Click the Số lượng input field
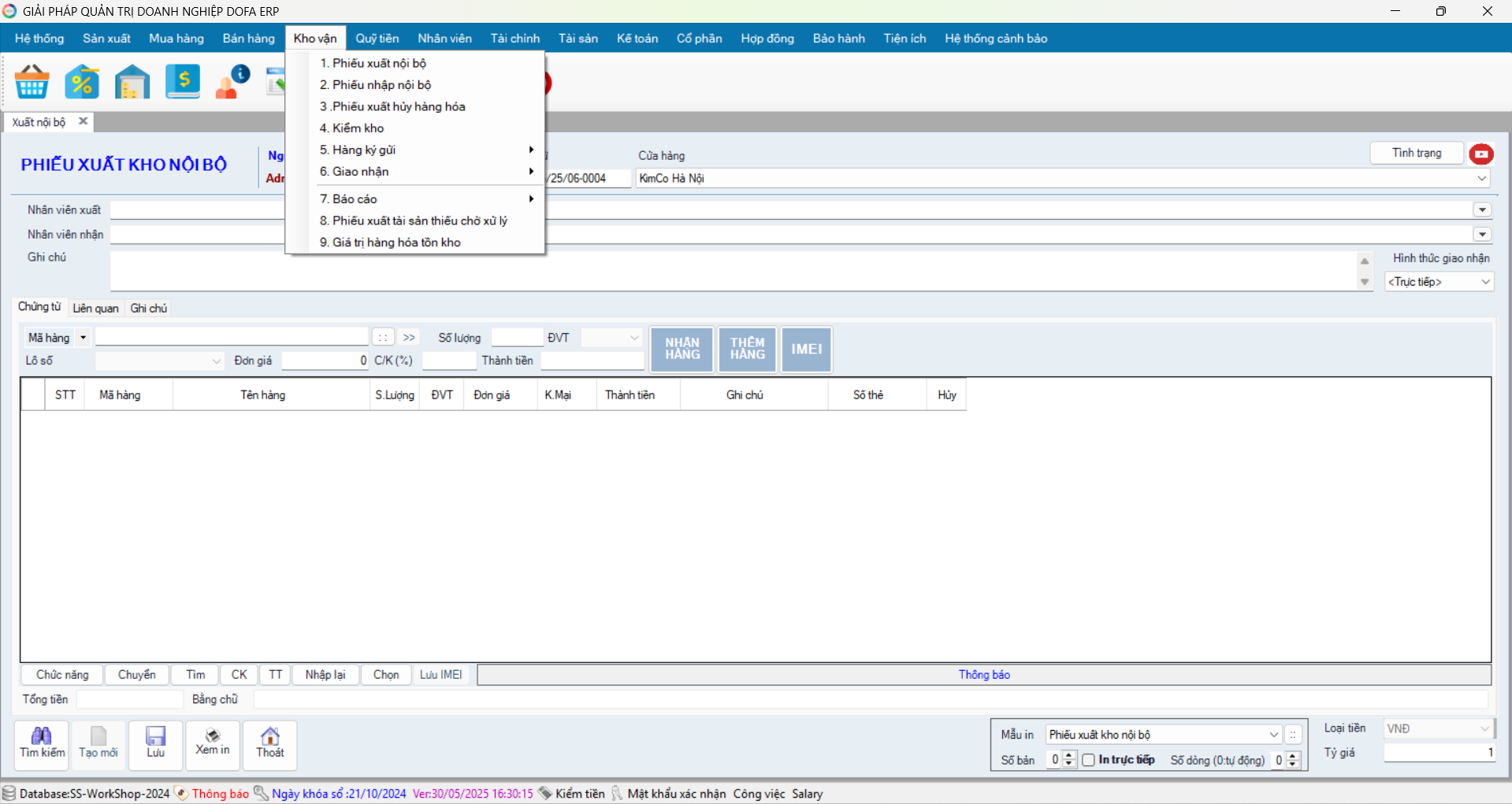1512x804 pixels. (x=518, y=338)
